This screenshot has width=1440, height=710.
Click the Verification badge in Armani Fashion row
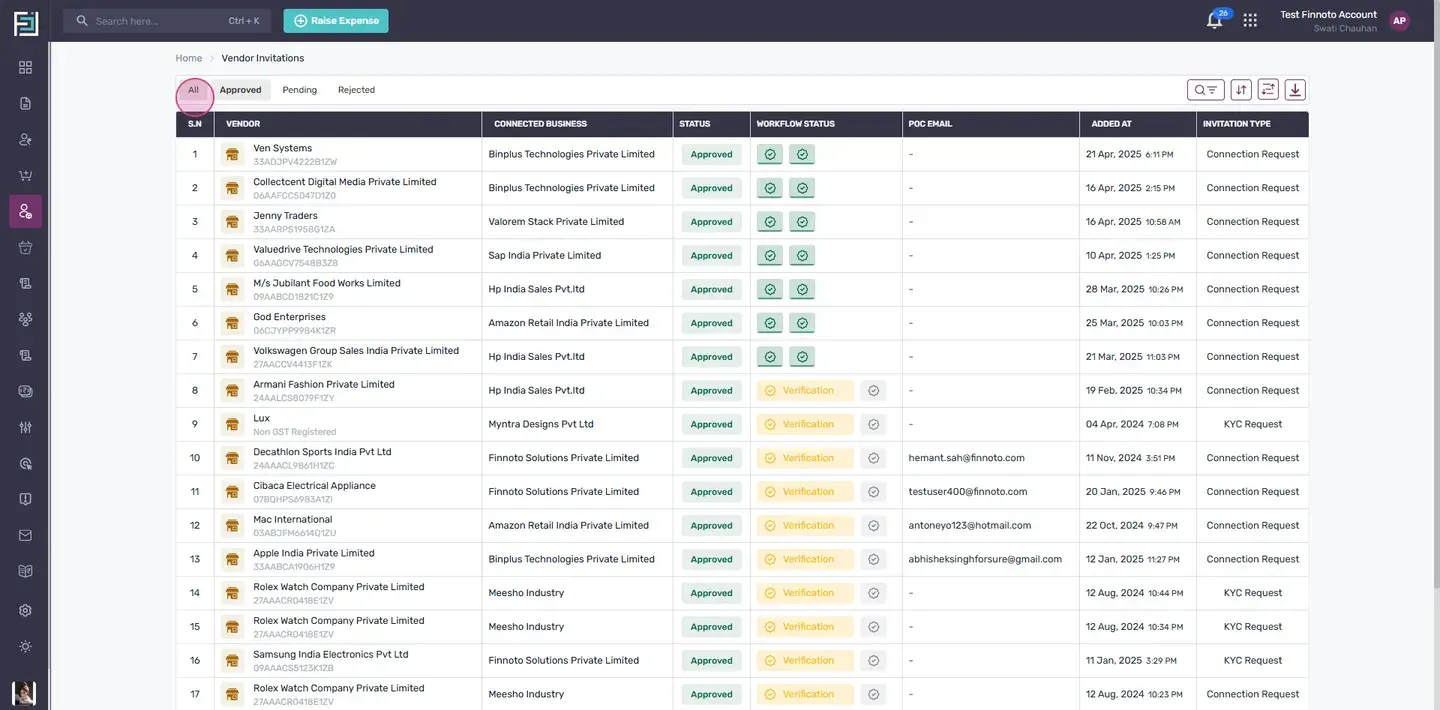tap(805, 391)
